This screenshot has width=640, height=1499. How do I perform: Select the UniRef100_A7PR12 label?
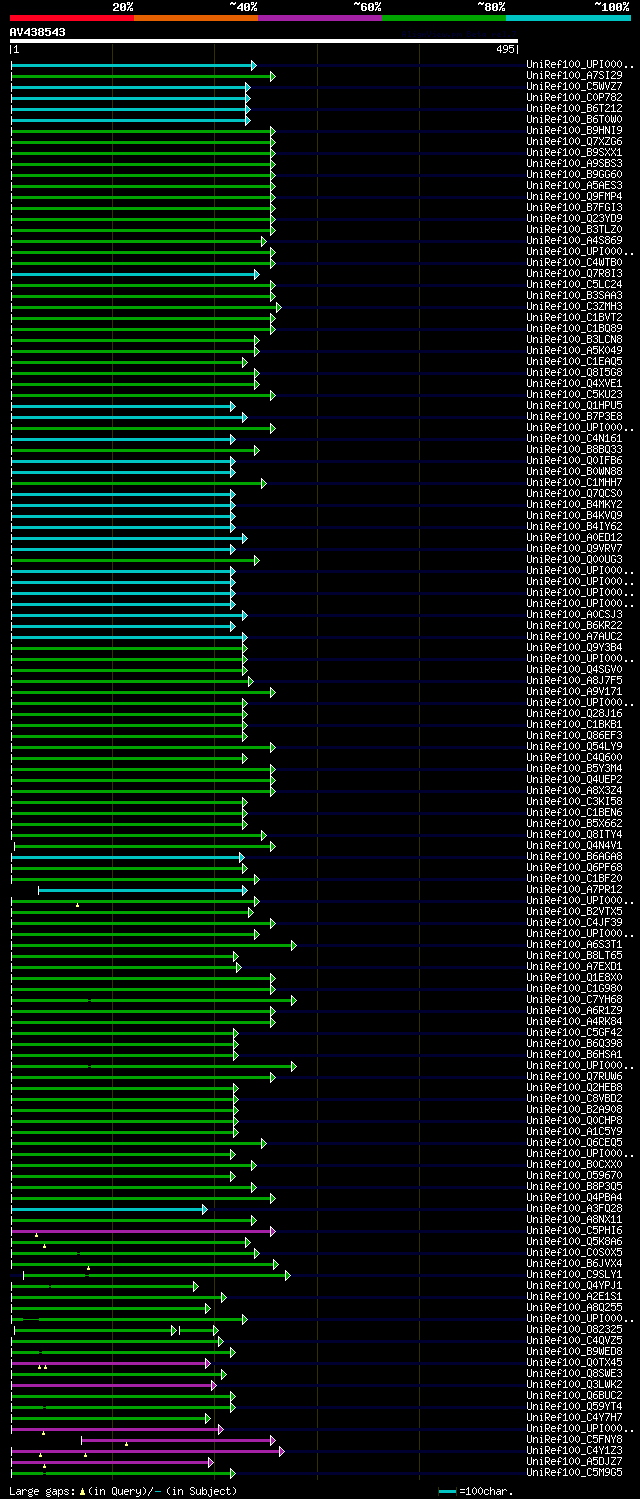tap(574, 889)
